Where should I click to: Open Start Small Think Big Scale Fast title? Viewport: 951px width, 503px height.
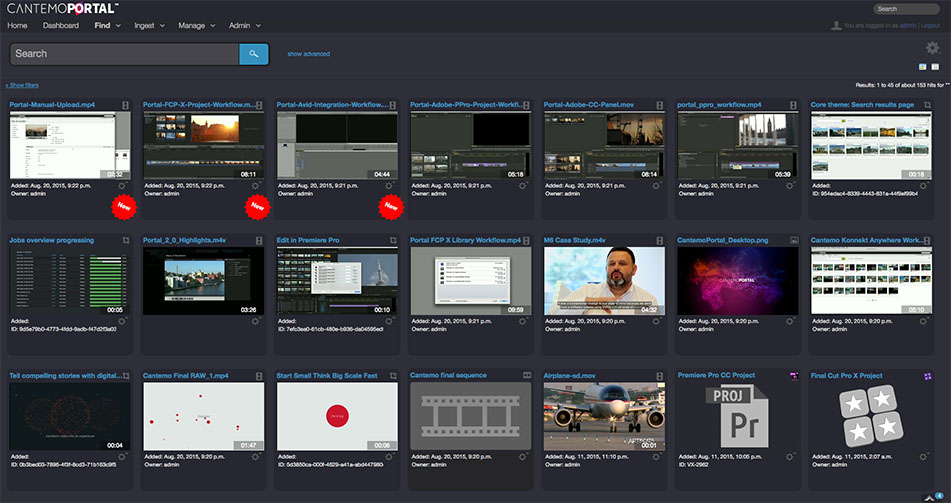[327, 376]
